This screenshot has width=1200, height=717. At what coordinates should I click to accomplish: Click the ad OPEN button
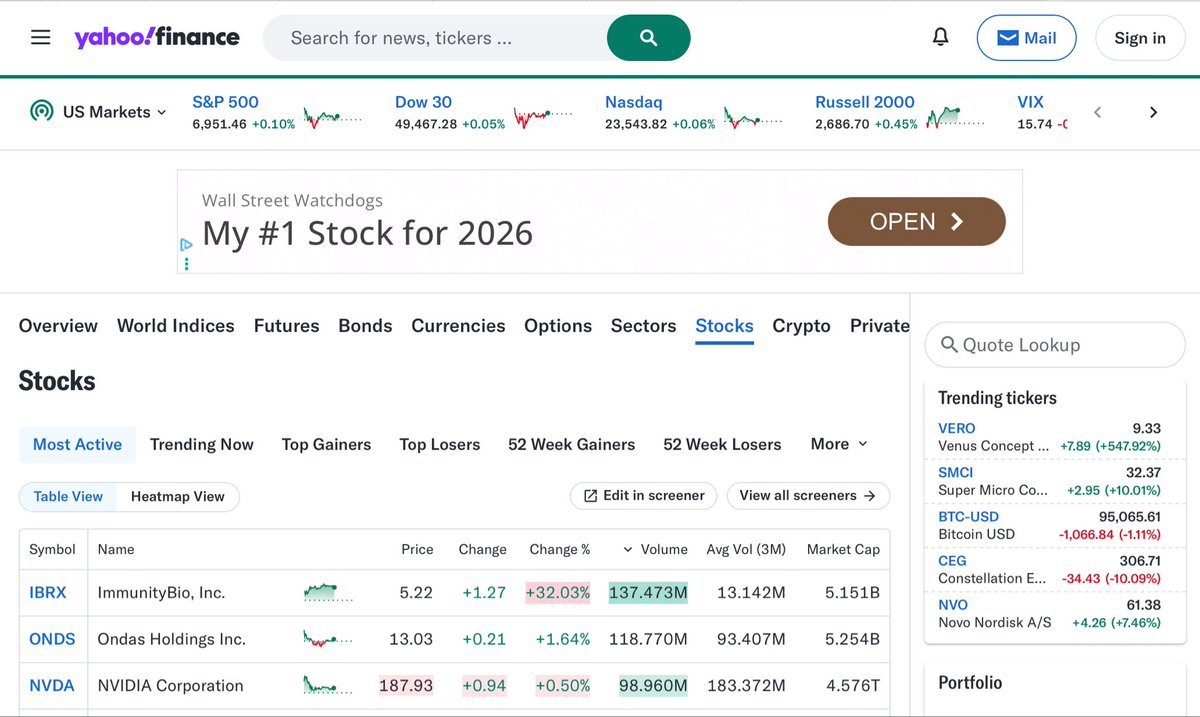pyautogui.click(x=917, y=221)
